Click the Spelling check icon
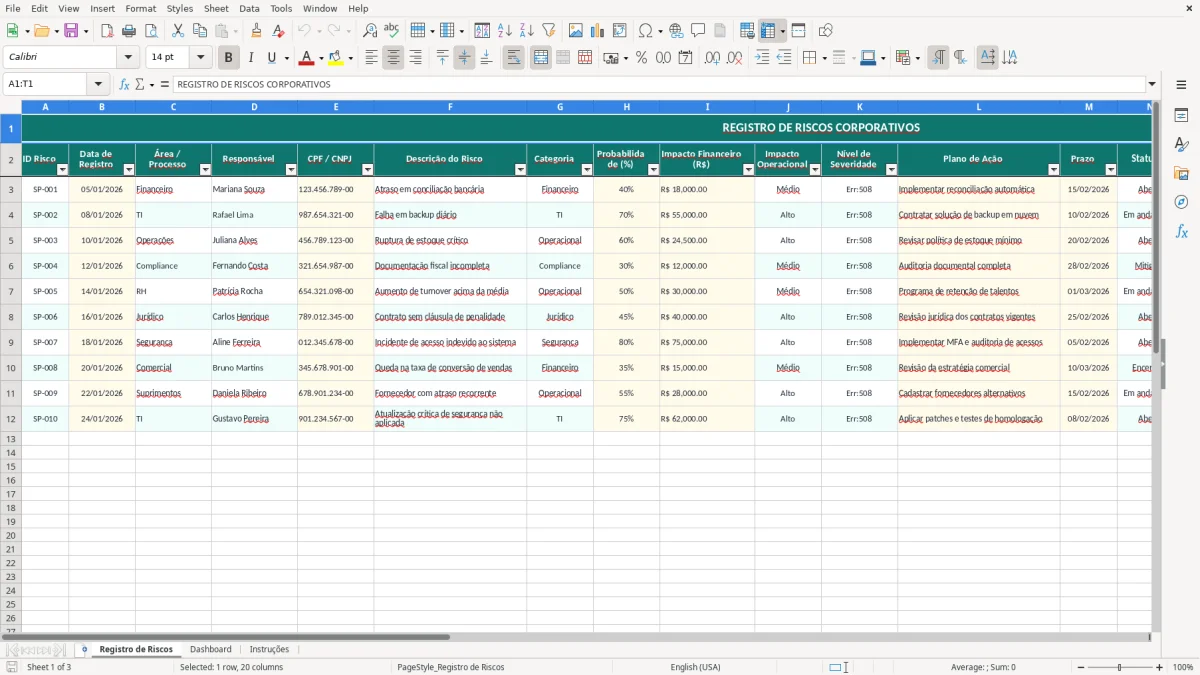1200x675 pixels. [x=392, y=31]
